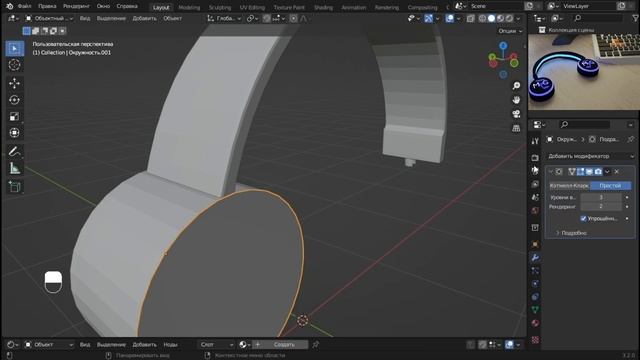This screenshot has height=360, width=640.
Task: Click the pan hand navigation icon
Action: pos(516,100)
